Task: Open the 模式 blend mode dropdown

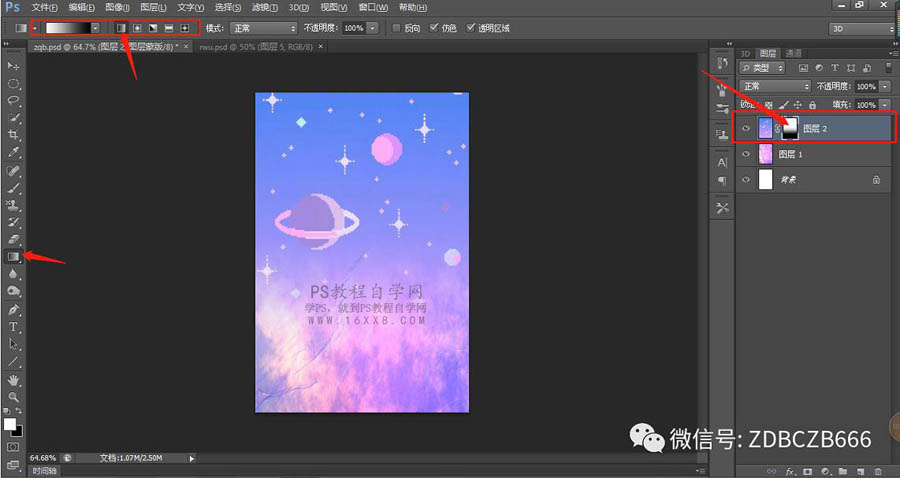Action: coord(263,28)
